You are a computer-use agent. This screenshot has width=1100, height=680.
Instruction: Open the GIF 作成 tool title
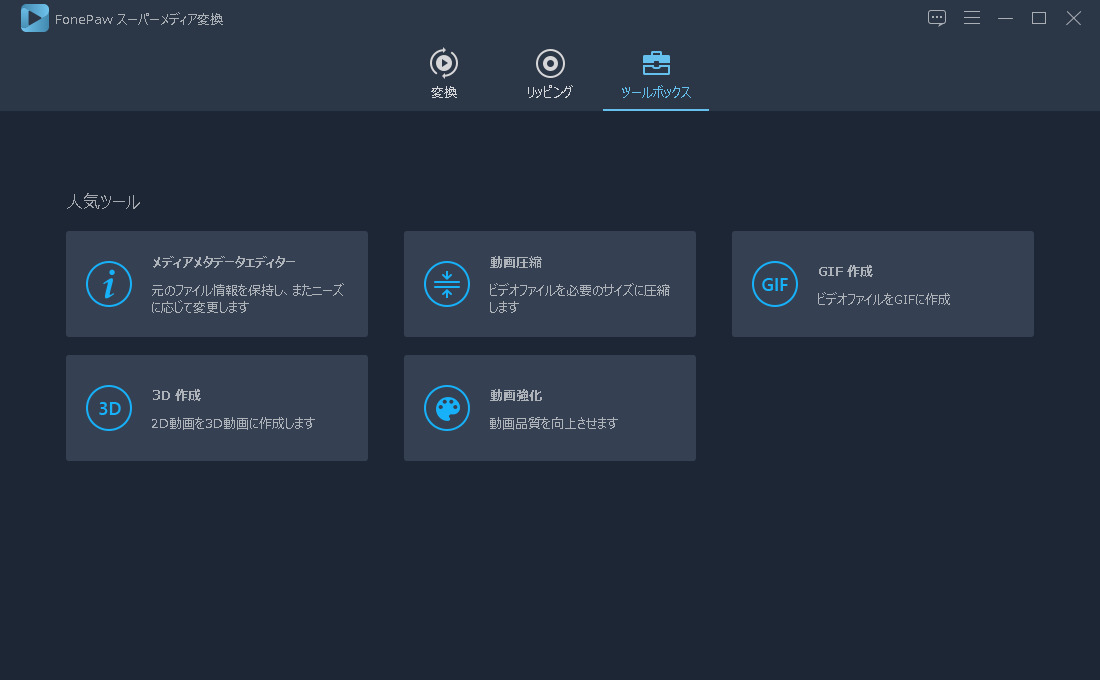click(845, 272)
